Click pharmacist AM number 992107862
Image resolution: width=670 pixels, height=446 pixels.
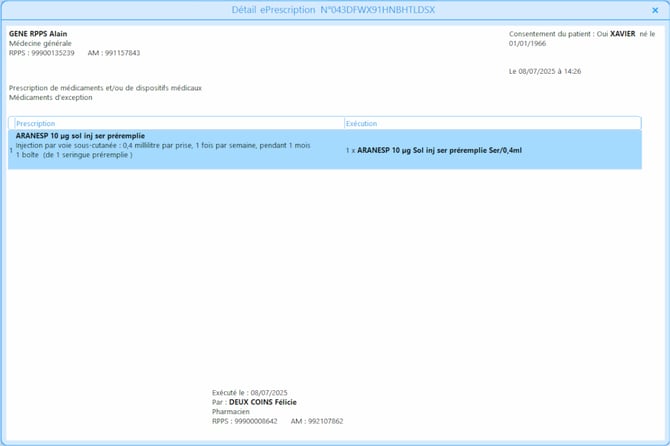pos(322,421)
